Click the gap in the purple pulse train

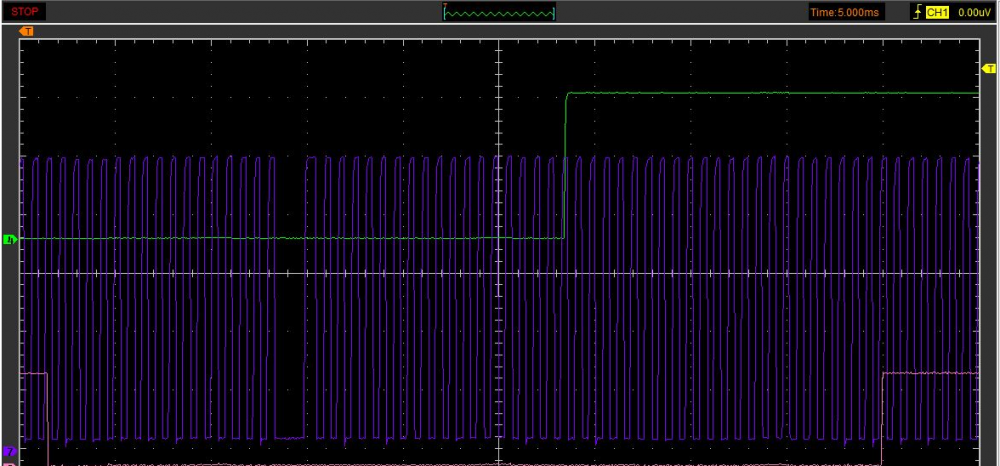pos(290,300)
